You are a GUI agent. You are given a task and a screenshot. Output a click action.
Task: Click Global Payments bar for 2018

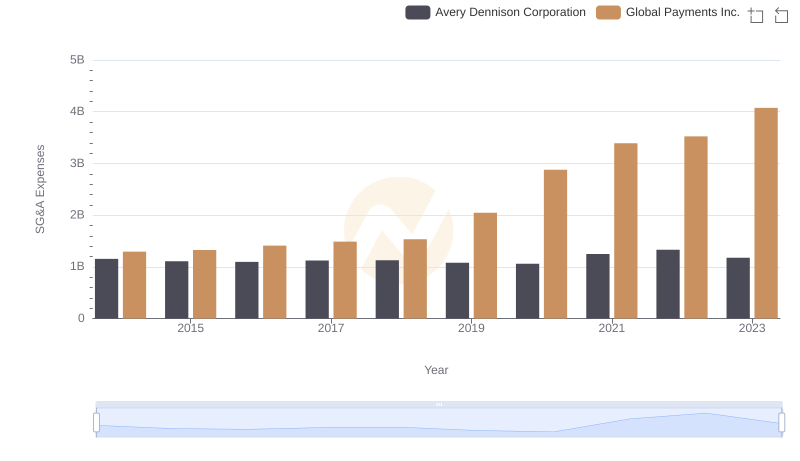(415, 279)
